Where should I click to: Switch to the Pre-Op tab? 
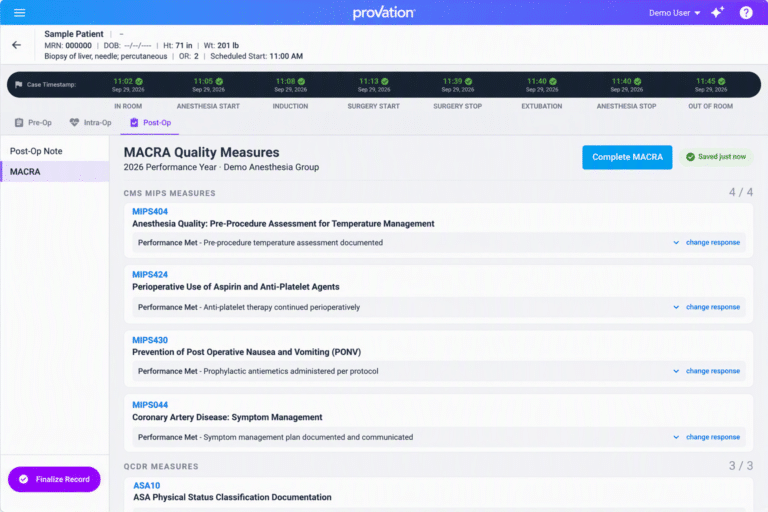coord(33,122)
